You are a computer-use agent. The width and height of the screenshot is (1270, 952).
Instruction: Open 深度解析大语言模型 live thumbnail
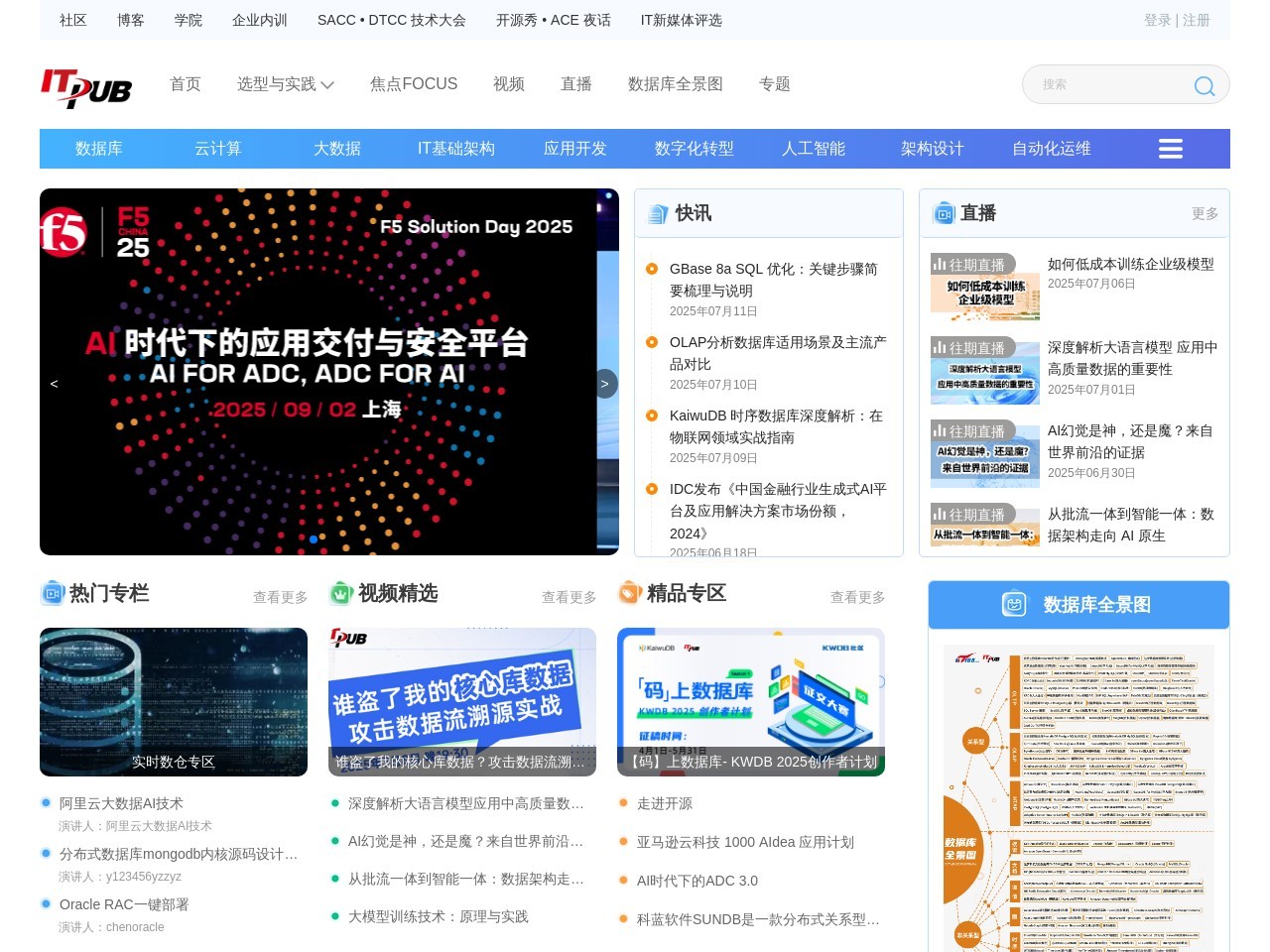[x=985, y=370]
